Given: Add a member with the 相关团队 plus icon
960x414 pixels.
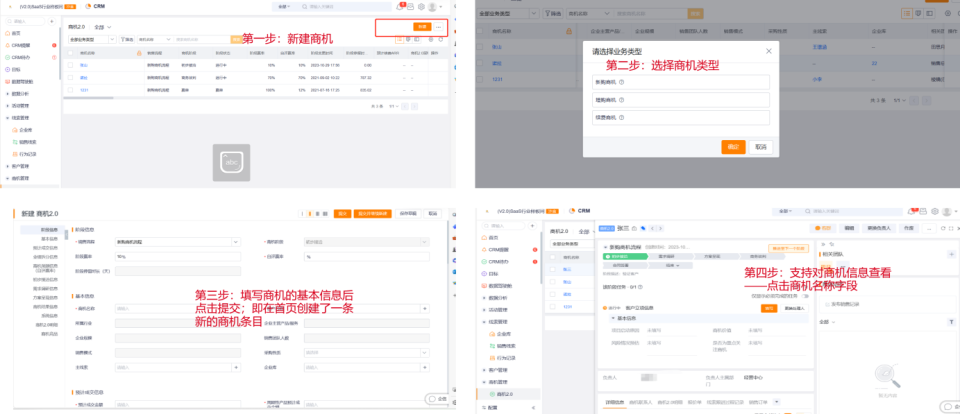Looking at the screenshot, I should coord(951,254).
